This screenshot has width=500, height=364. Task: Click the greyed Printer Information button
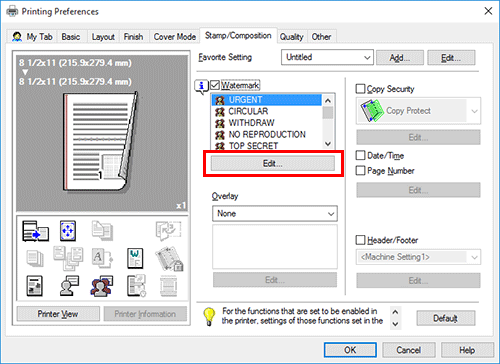click(x=145, y=314)
